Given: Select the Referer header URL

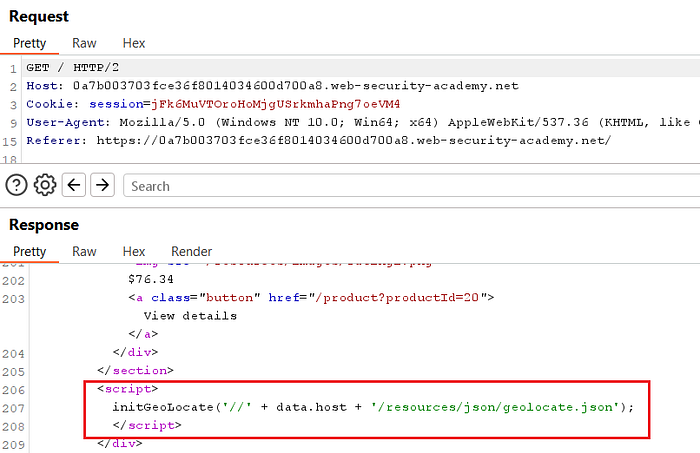Looking at the screenshot, I should coord(354,141).
